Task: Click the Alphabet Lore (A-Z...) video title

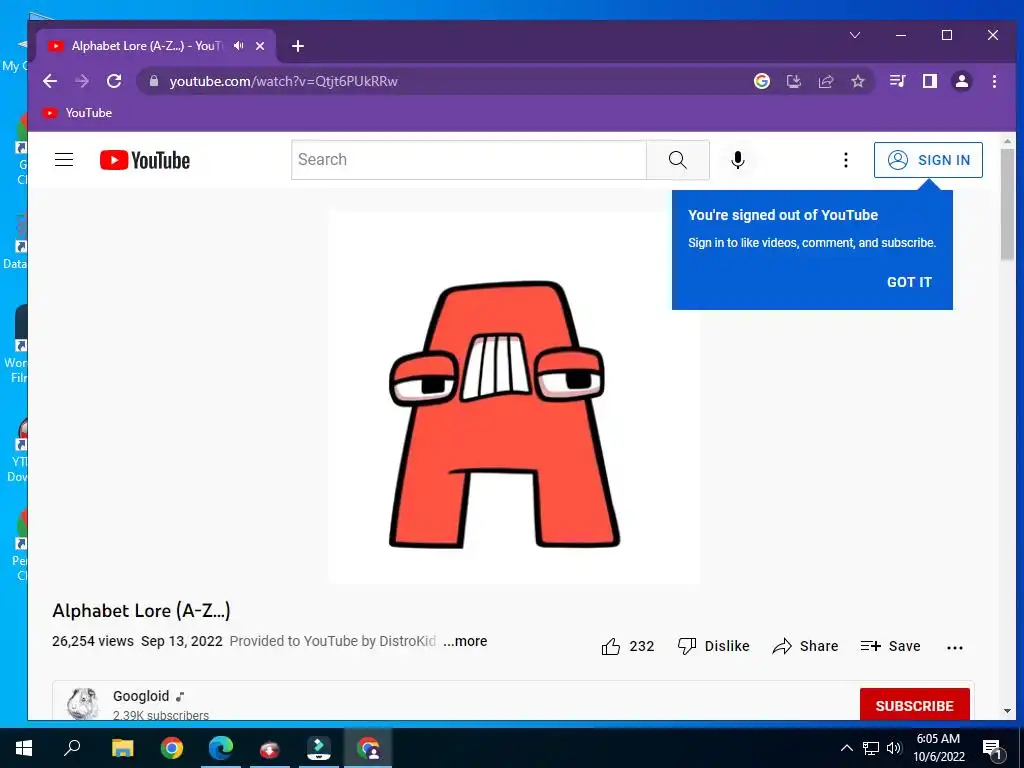Action: pyautogui.click(x=141, y=611)
